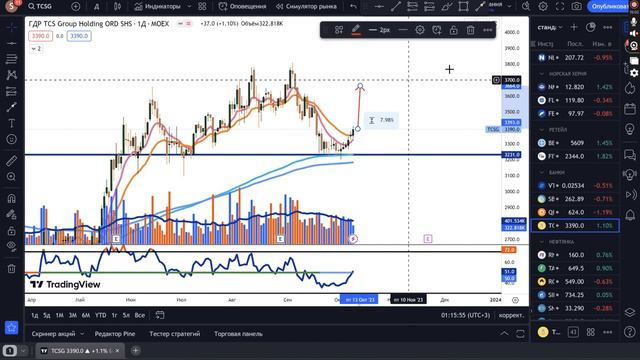The image size is (640, 360).
Task: Remove drawings with left sidebar trash icon
Action: [x=11, y=269]
